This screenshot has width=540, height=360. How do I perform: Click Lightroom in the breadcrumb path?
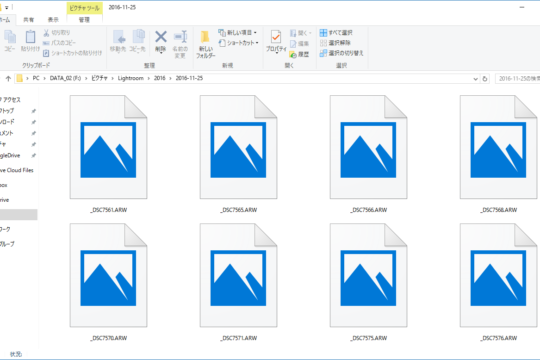pyautogui.click(x=131, y=78)
